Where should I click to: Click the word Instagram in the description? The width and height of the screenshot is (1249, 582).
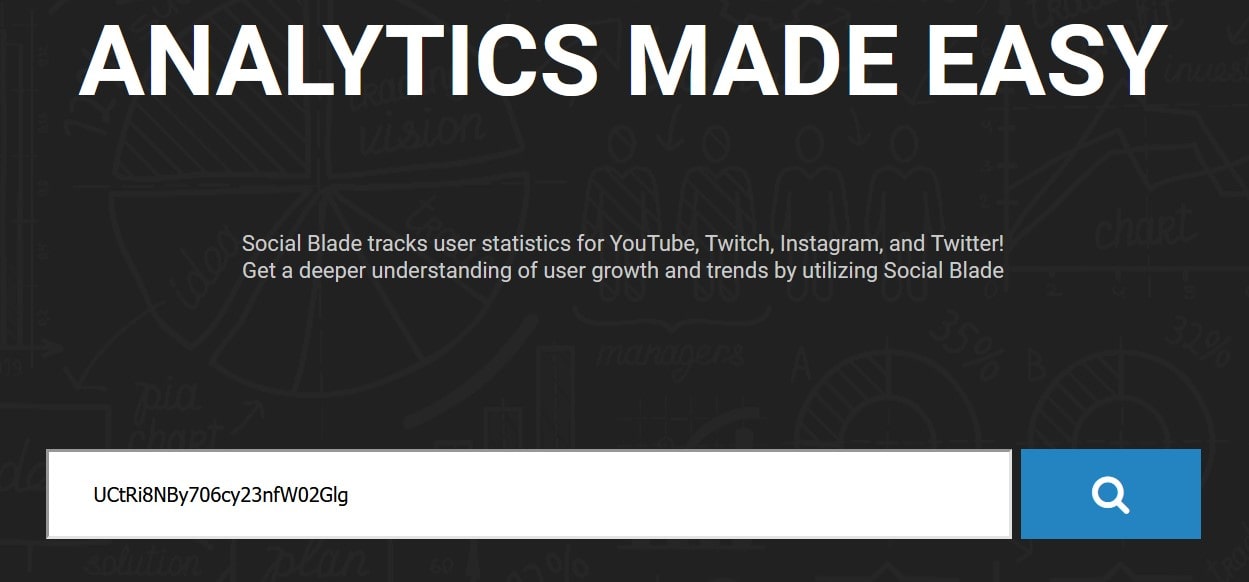point(828,244)
